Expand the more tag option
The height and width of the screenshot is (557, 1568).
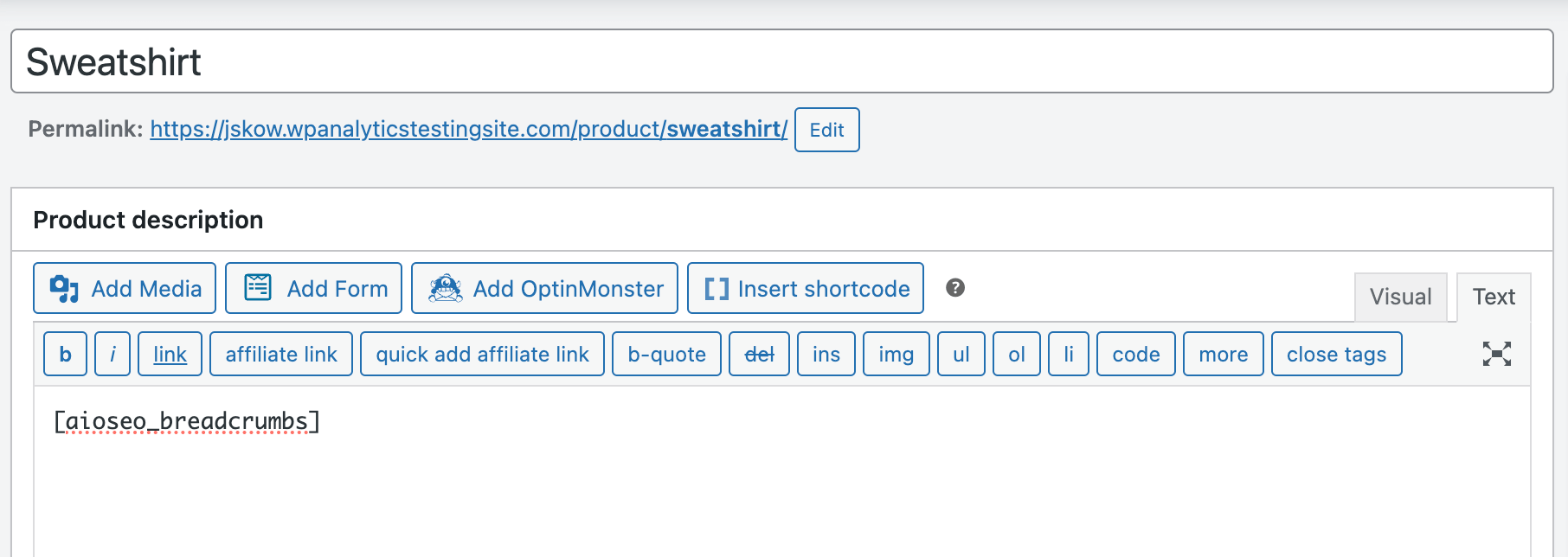(x=1223, y=354)
